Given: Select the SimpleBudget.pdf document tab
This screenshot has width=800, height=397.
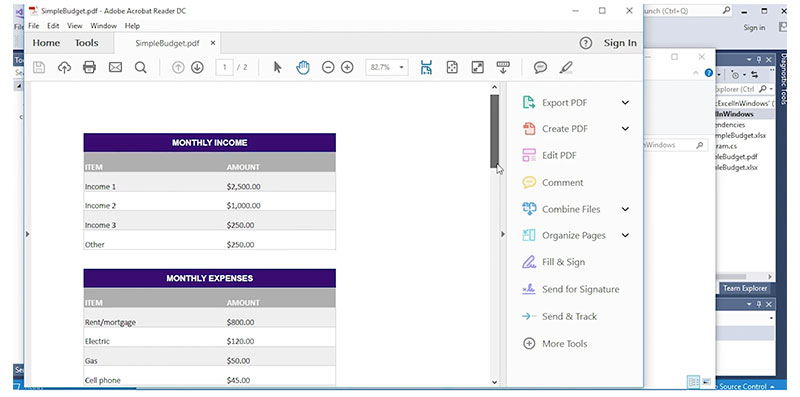Looking at the screenshot, I should pyautogui.click(x=167, y=43).
